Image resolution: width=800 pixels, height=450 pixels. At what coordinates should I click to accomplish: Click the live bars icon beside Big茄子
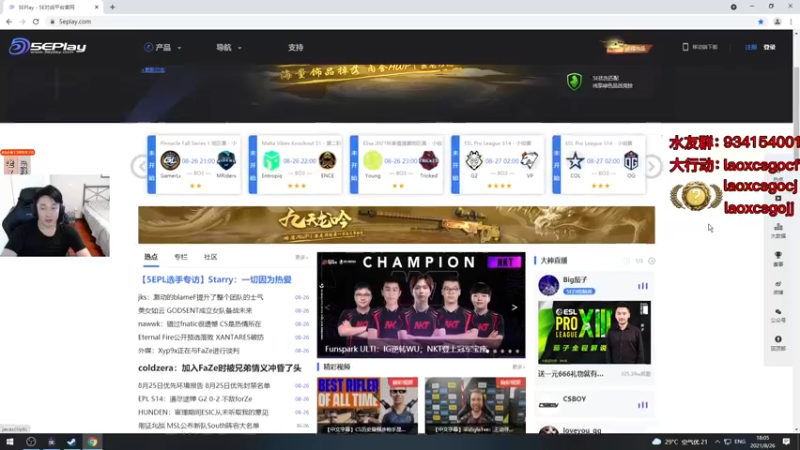pos(643,286)
